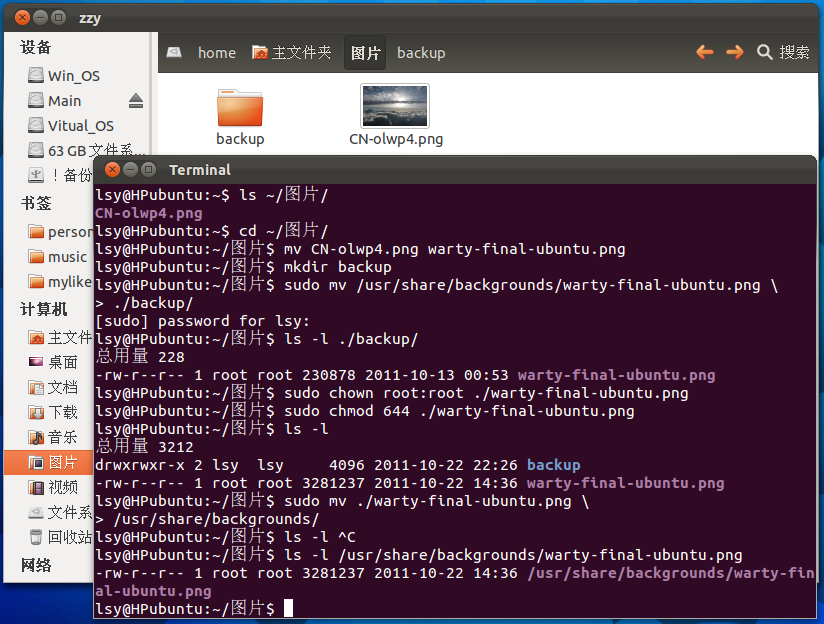Click the 设备 section header
The width and height of the screenshot is (824, 624).
36,47
